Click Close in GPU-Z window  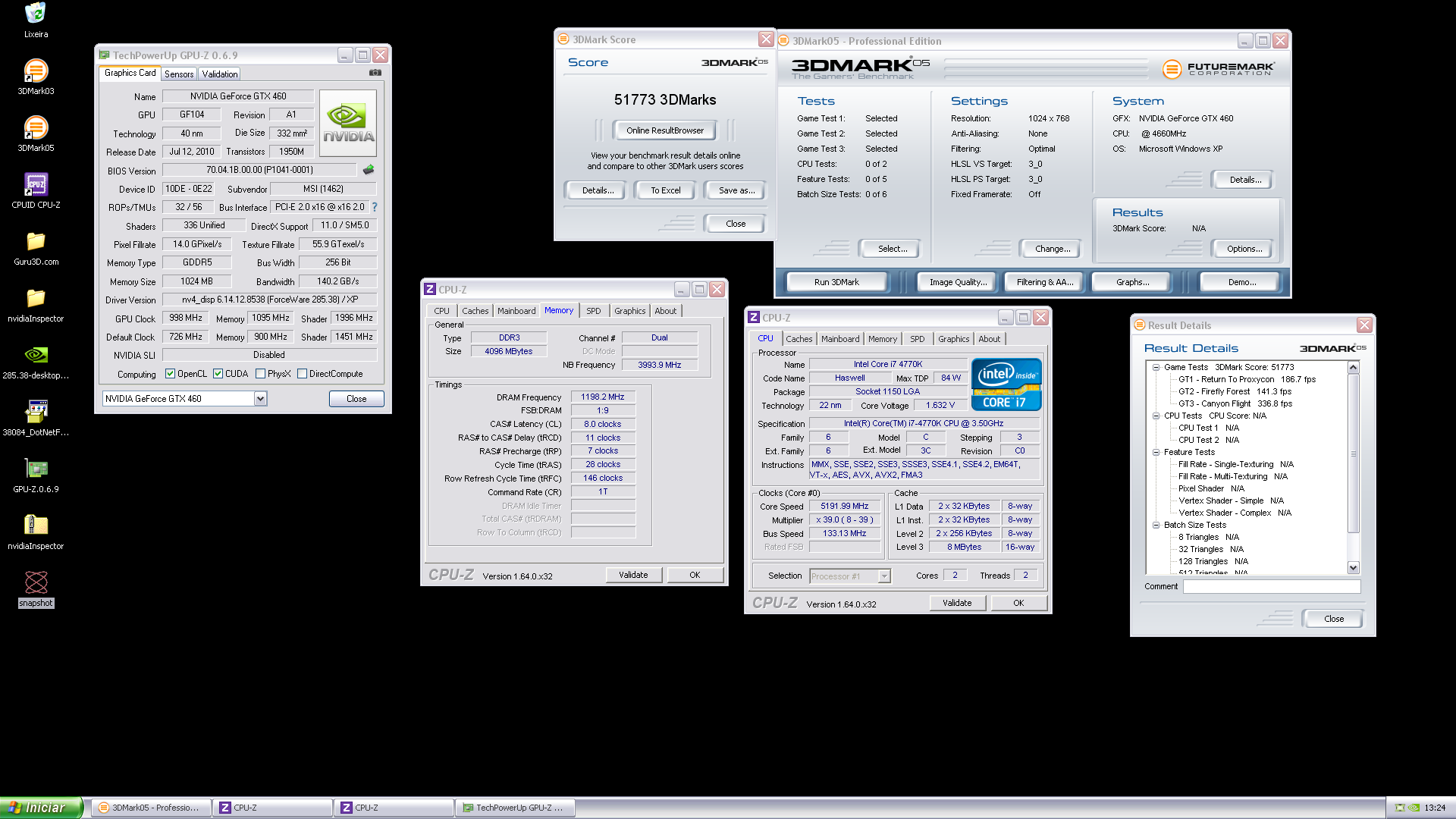(x=356, y=399)
